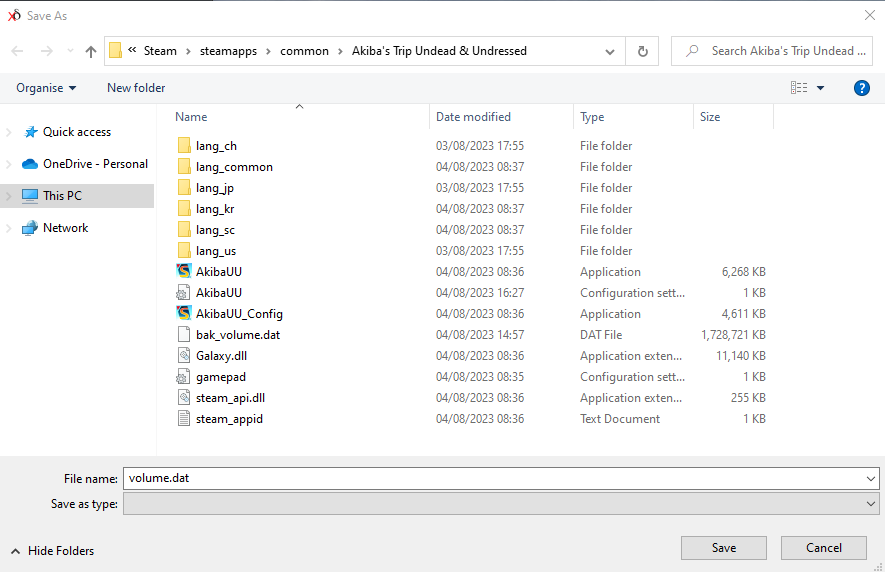Click the Cancel button
Image resolution: width=885 pixels, height=572 pixels.
(x=823, y=548)
